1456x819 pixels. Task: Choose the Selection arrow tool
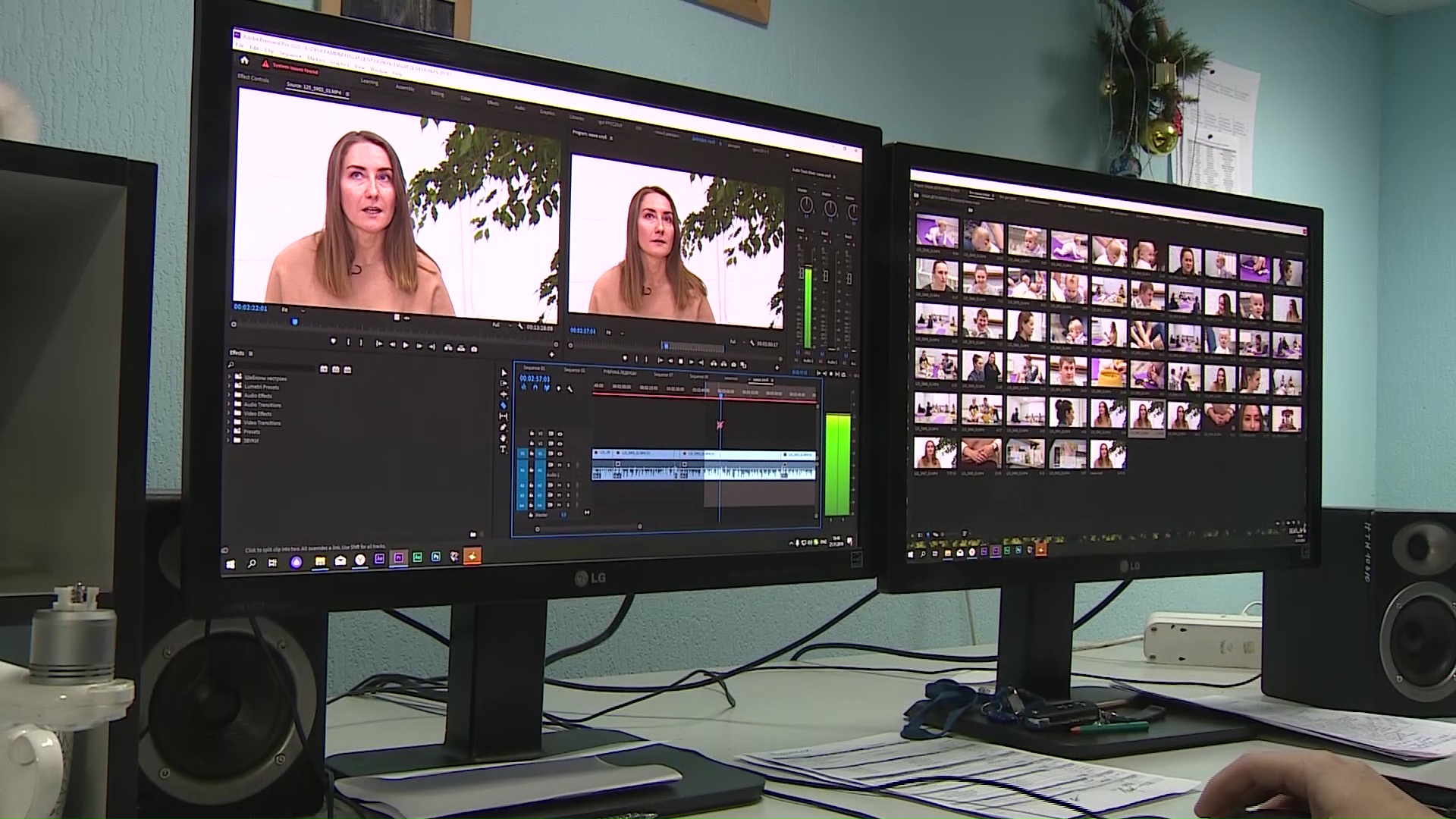(x=504, y=373)
